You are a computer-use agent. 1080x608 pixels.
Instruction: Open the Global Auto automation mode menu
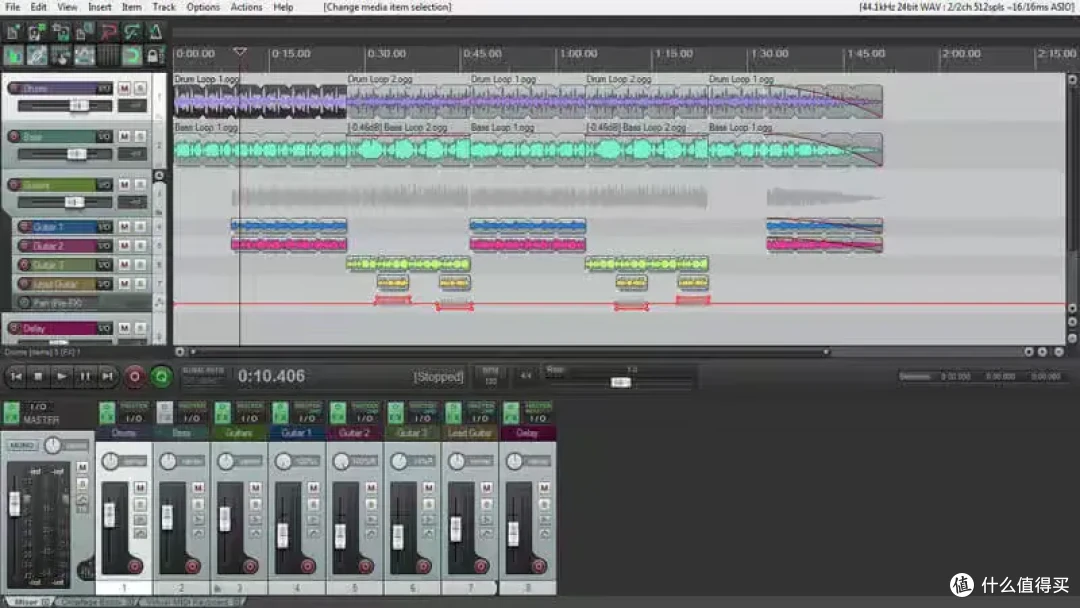pyautogui.click(x=203, y=375)
